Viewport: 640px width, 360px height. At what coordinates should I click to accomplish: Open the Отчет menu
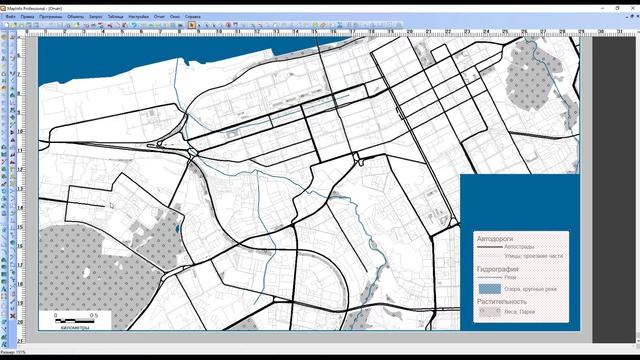(159, 17)
